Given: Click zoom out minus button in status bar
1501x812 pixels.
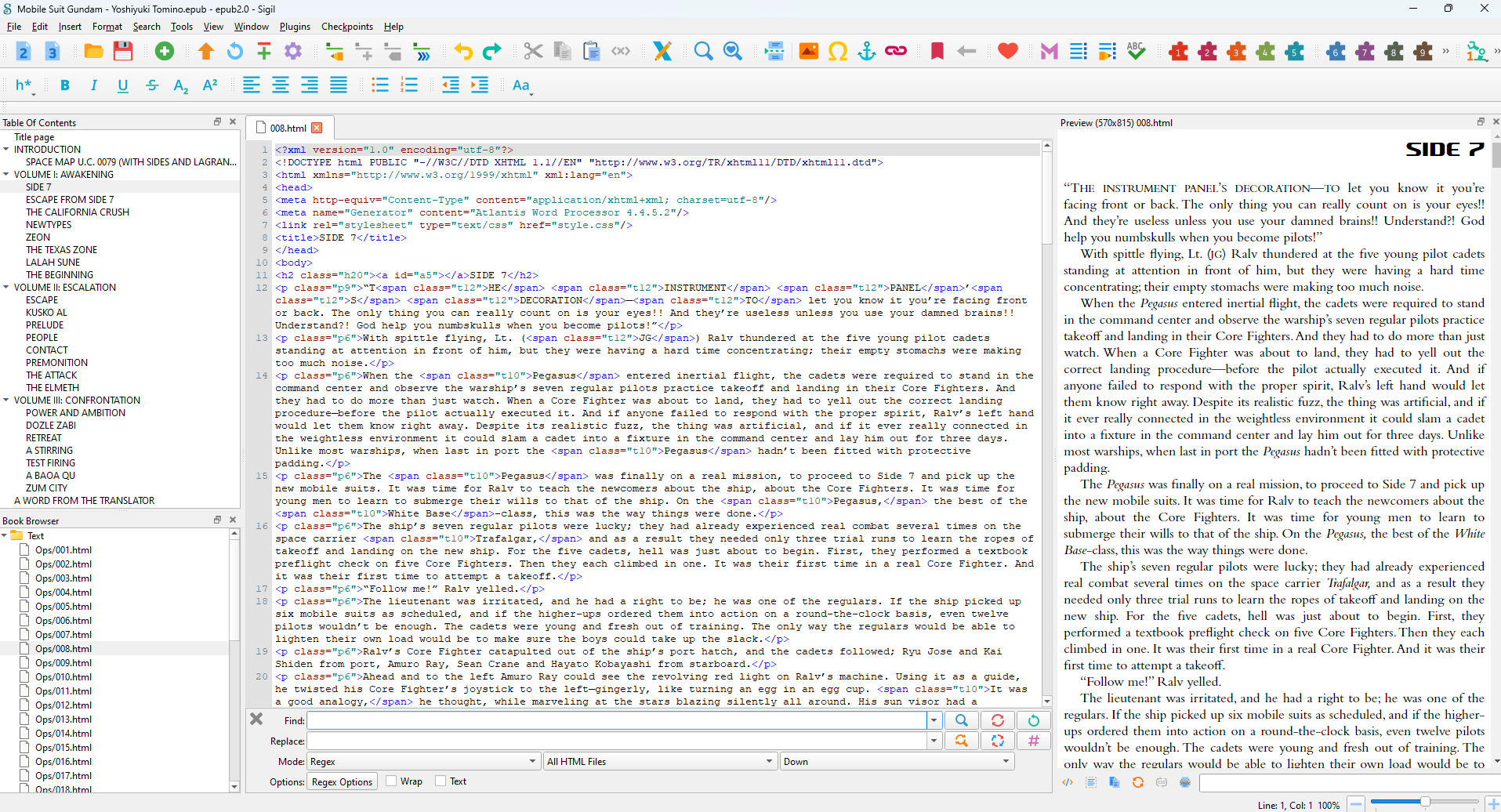Looking at the screenshot, I should 1356,804.
